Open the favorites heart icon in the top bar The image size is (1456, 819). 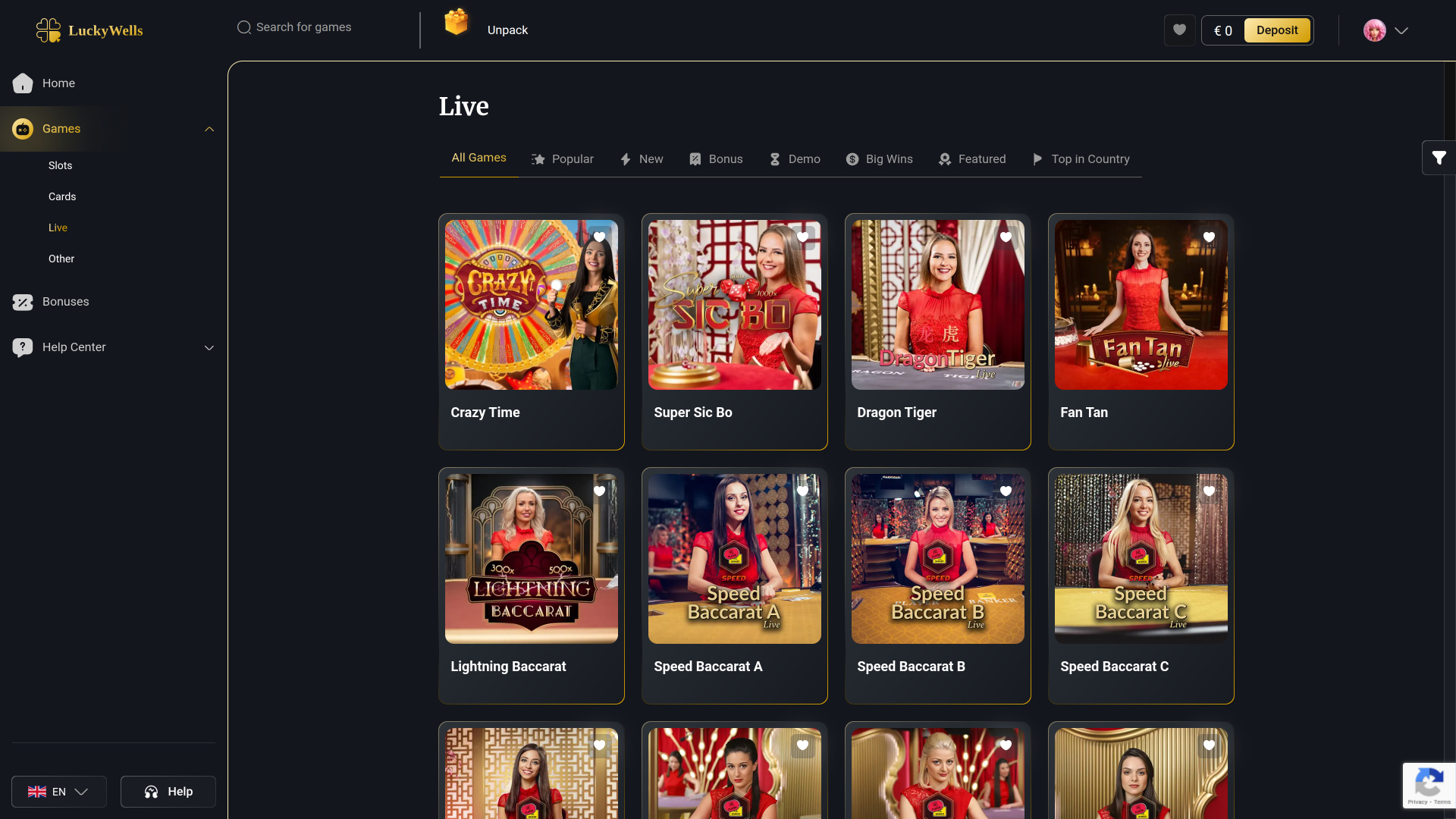click(1179, 30)
